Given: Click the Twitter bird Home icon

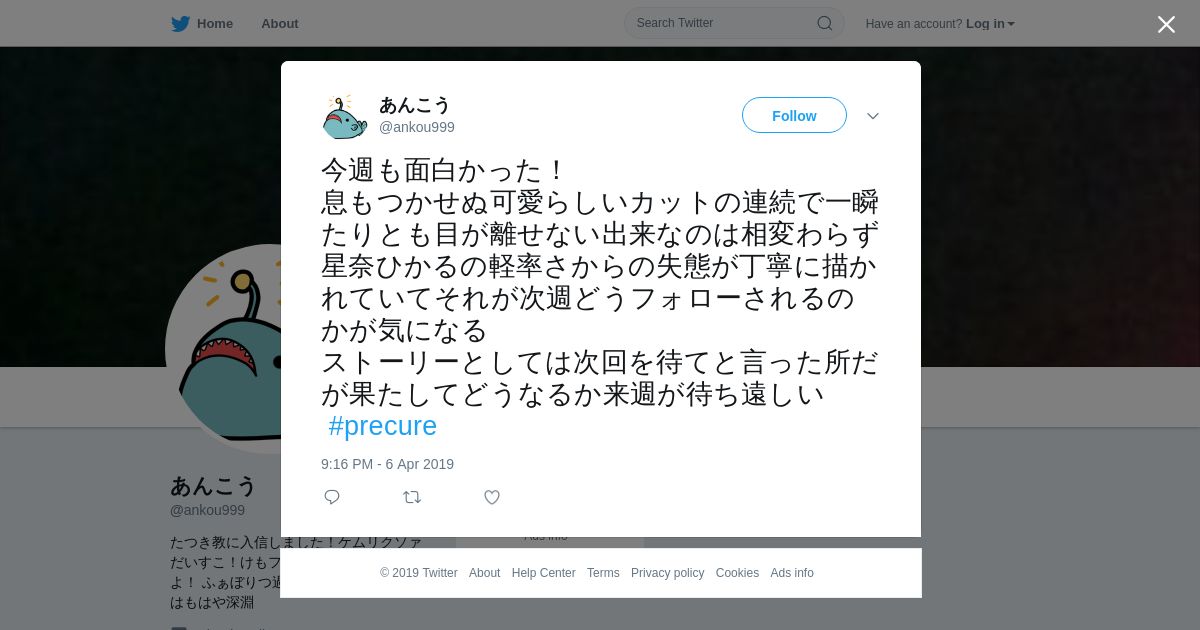Looking at the screenshot, I should [180, 24].
